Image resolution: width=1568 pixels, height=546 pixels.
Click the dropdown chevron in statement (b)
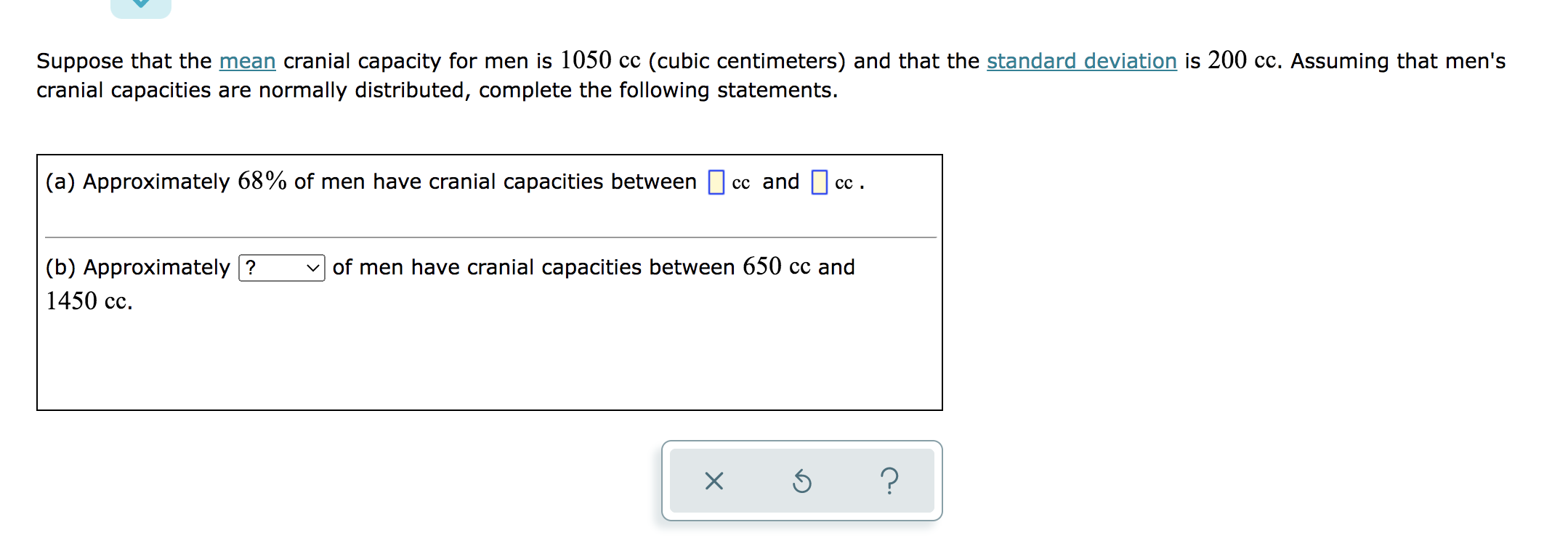coord(312,267)
